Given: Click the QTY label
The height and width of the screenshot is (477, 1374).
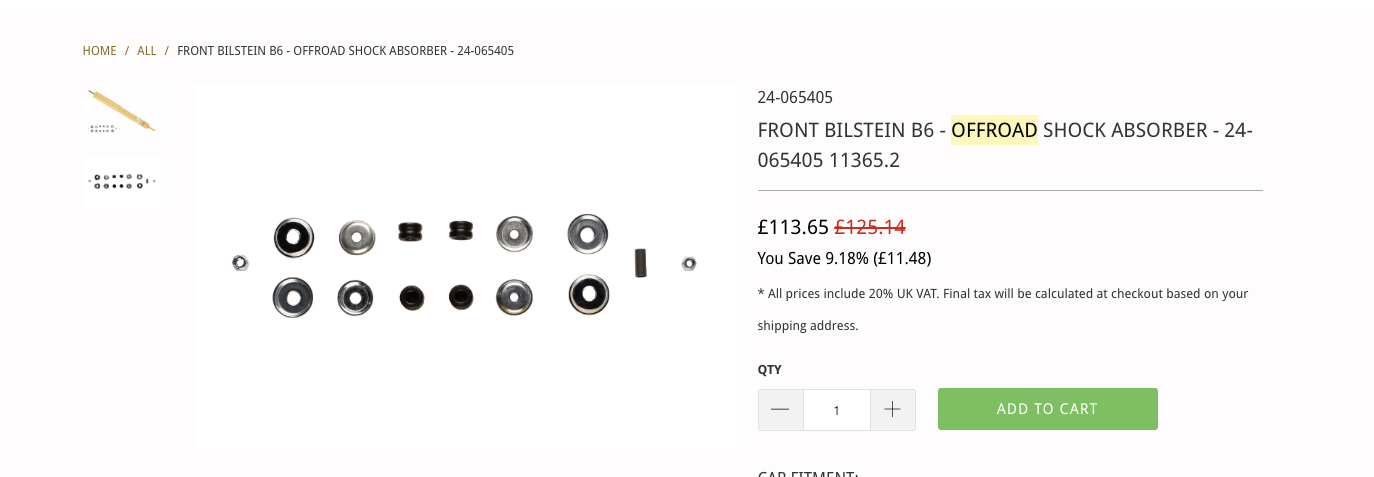Looking at the screenshot, I should point(769,369).
